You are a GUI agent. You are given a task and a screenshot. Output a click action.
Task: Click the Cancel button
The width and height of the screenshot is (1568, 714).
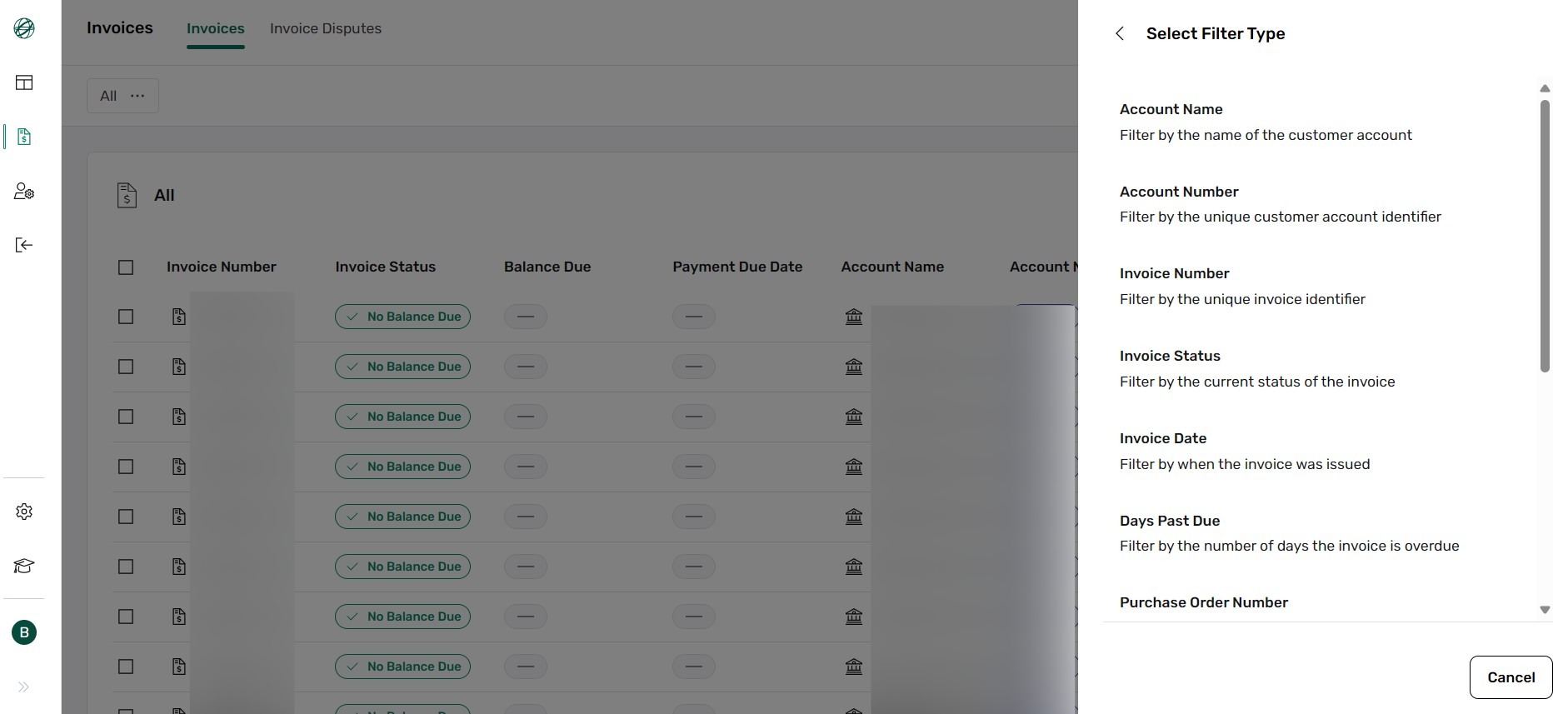pyautogui.click(x=1511, y=677)
